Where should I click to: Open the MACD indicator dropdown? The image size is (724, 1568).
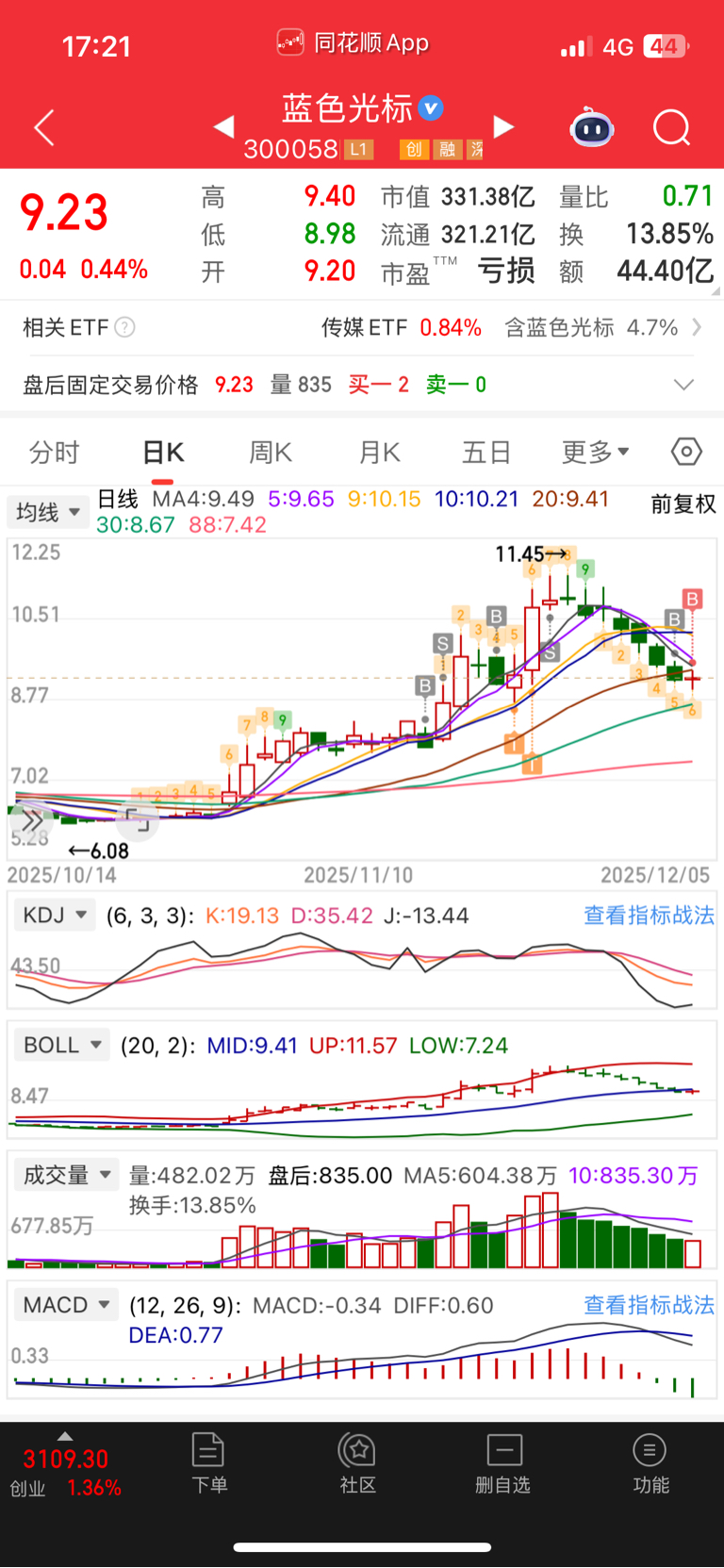66,1305
